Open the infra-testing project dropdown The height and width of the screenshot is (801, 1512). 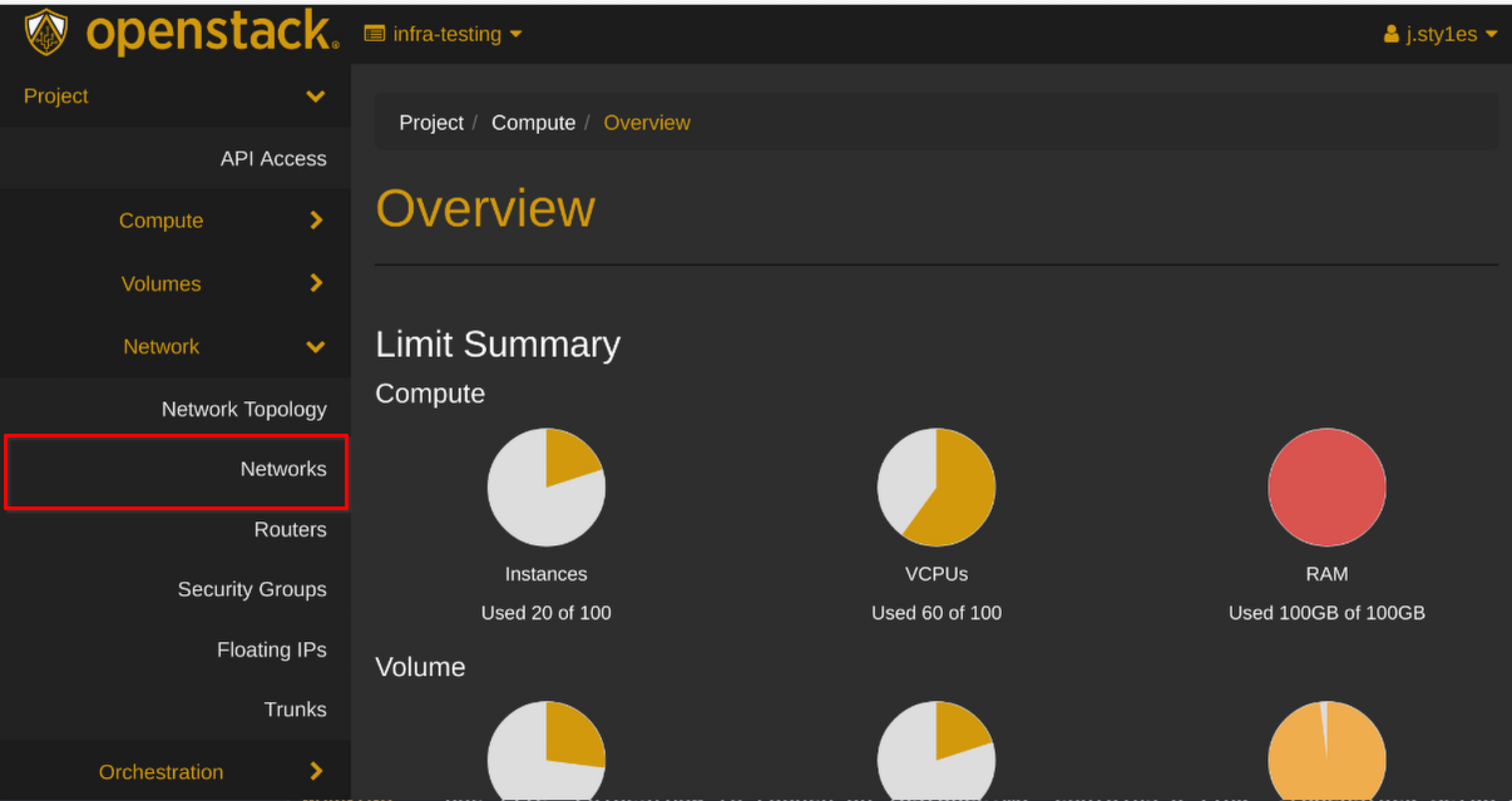tap(443, 34)
